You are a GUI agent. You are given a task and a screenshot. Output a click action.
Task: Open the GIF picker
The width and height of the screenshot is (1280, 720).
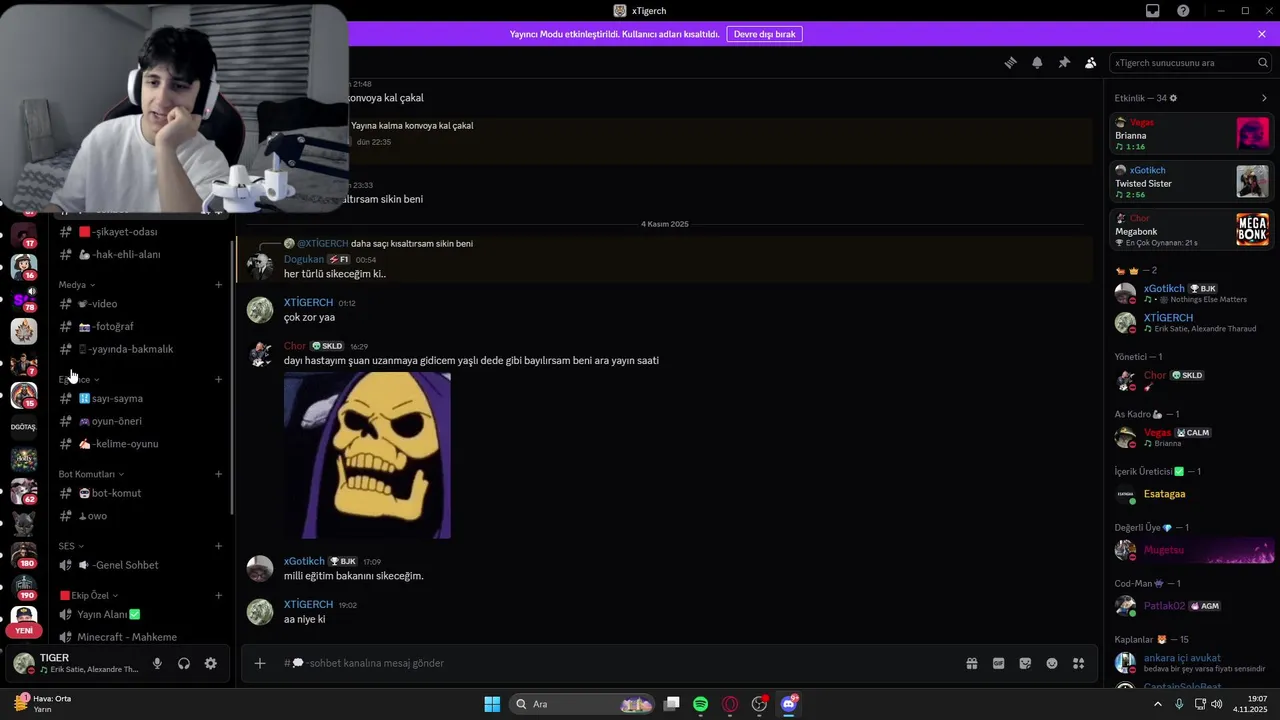coord(998,663)
